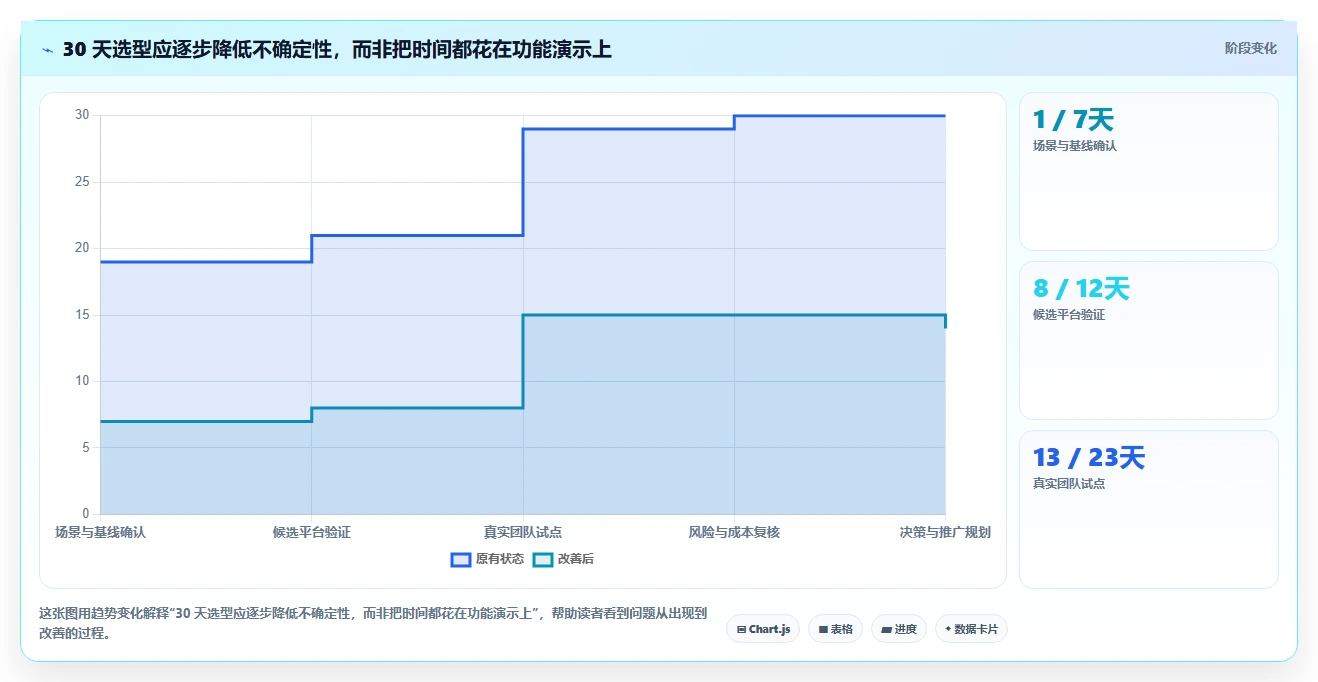Viewport: 1318px width, 682px height.
Task: Click the 原有状态 legend color box
Action: point(460,560)
